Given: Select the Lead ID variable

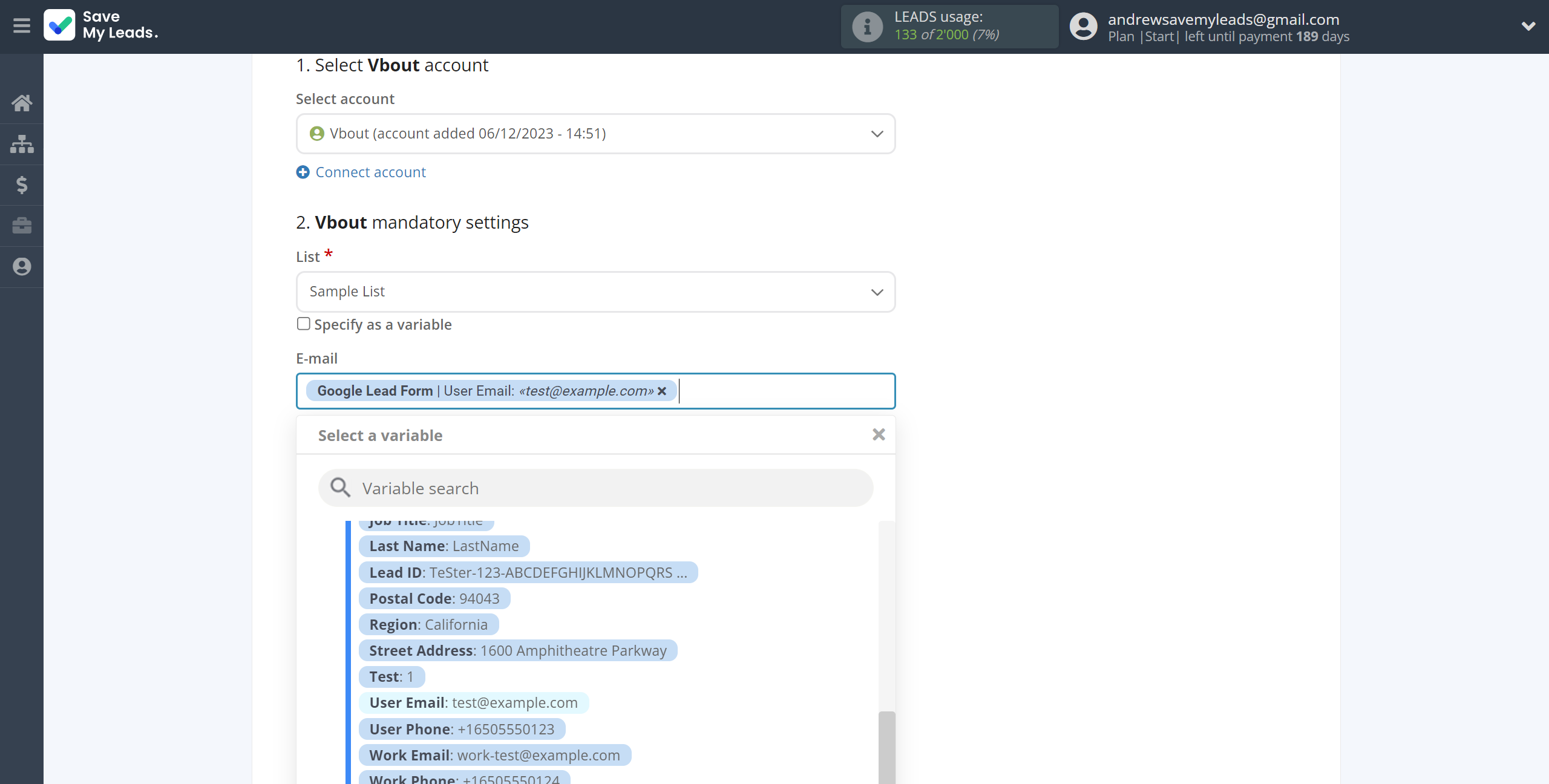Looking at the screenshot, I should coord(528,572).
